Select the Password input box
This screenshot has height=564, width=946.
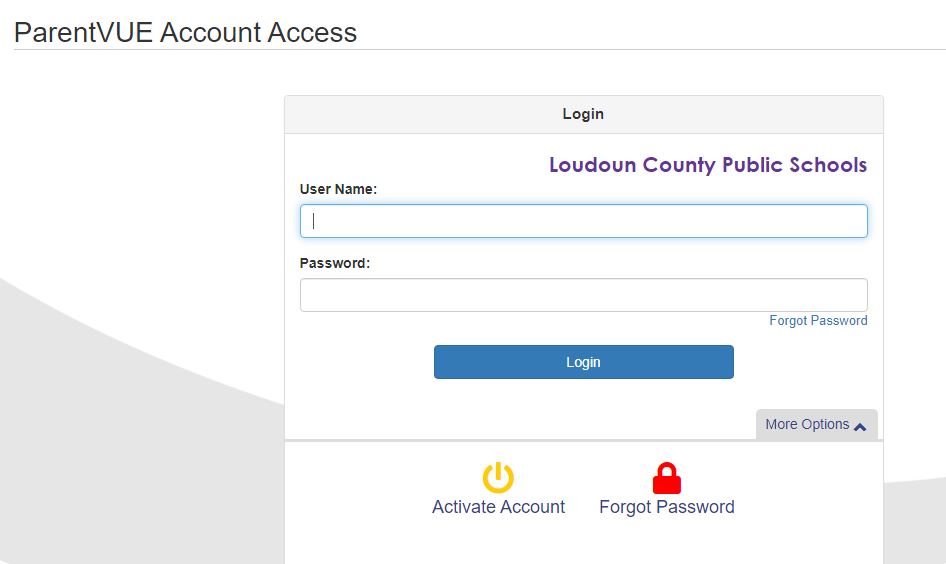(x=583, y=295)
